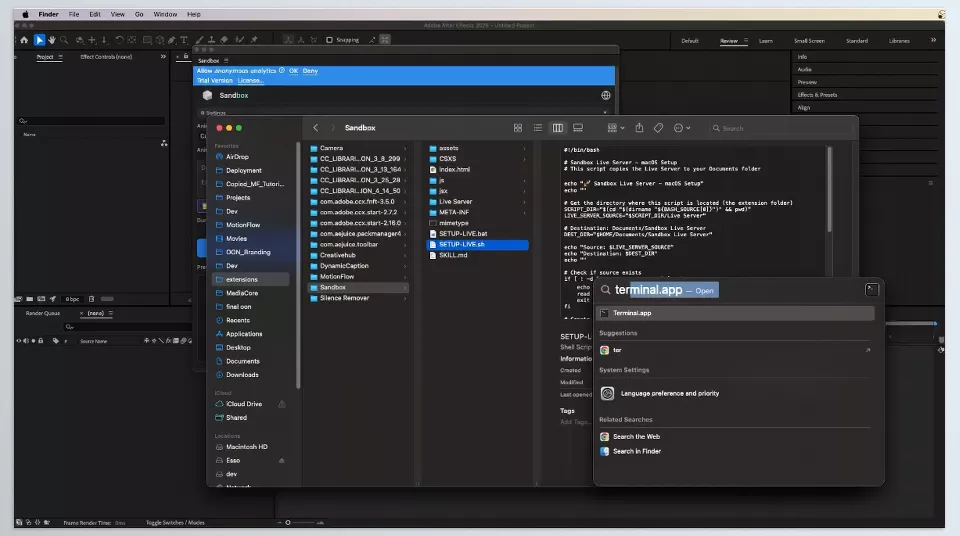This screenshot has width=960, height=536.
Task: Switch Finder to column view
Action: 558,128
